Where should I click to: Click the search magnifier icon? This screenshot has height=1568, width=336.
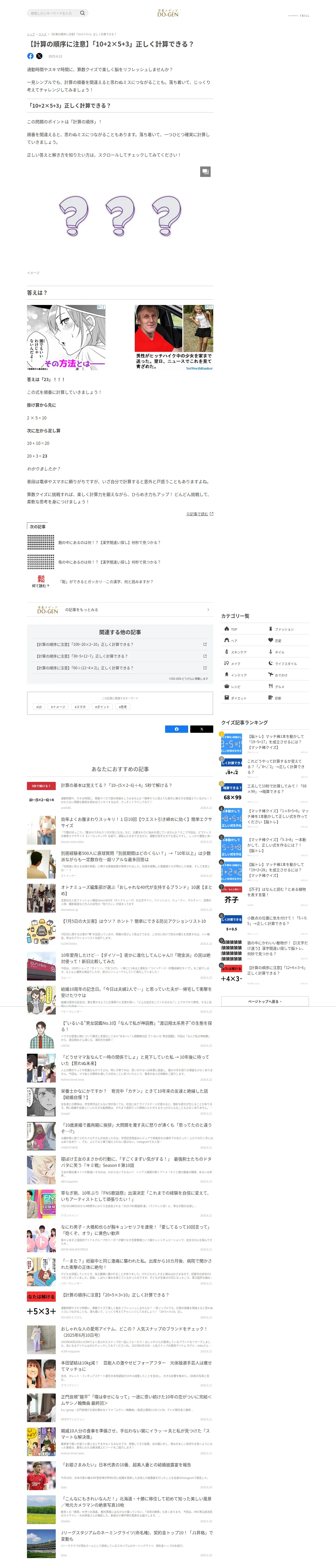(x=82, y=13)
